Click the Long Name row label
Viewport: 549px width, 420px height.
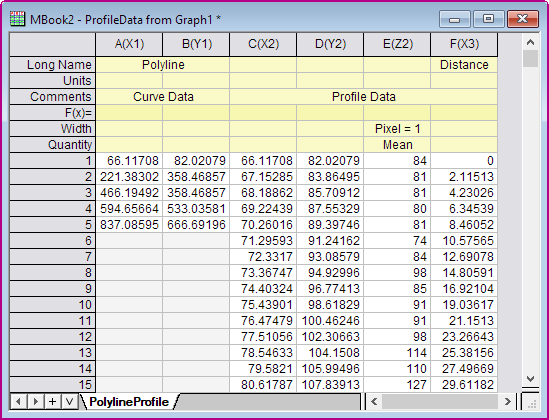(x=53, y=65)
